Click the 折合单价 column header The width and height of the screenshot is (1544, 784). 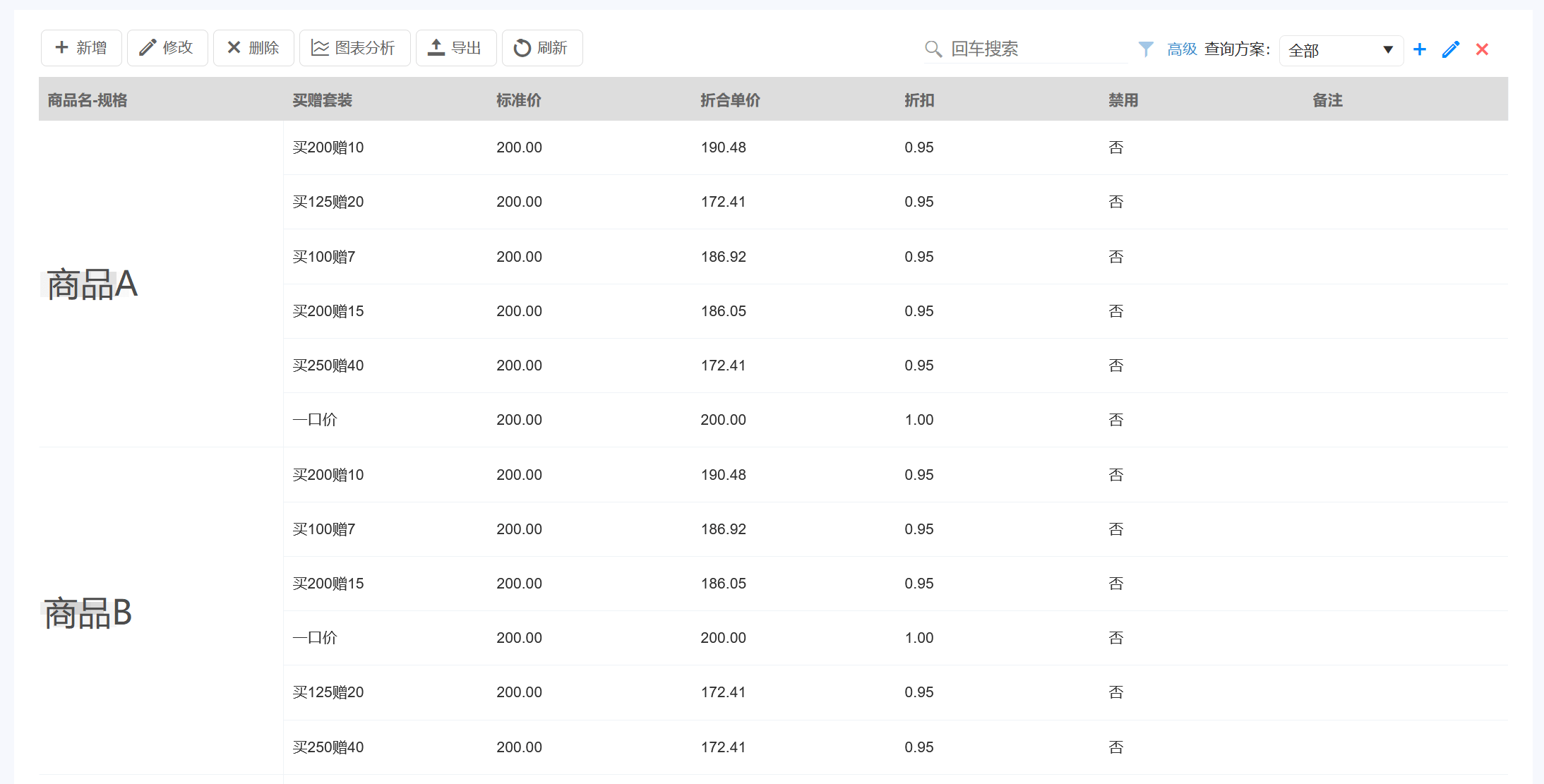730,100
